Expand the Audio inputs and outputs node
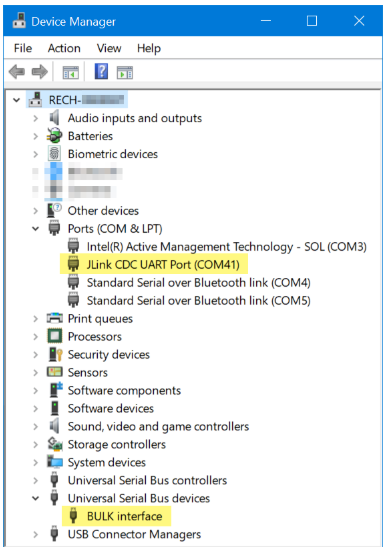 pyautogui.click(x=36, y=118)
